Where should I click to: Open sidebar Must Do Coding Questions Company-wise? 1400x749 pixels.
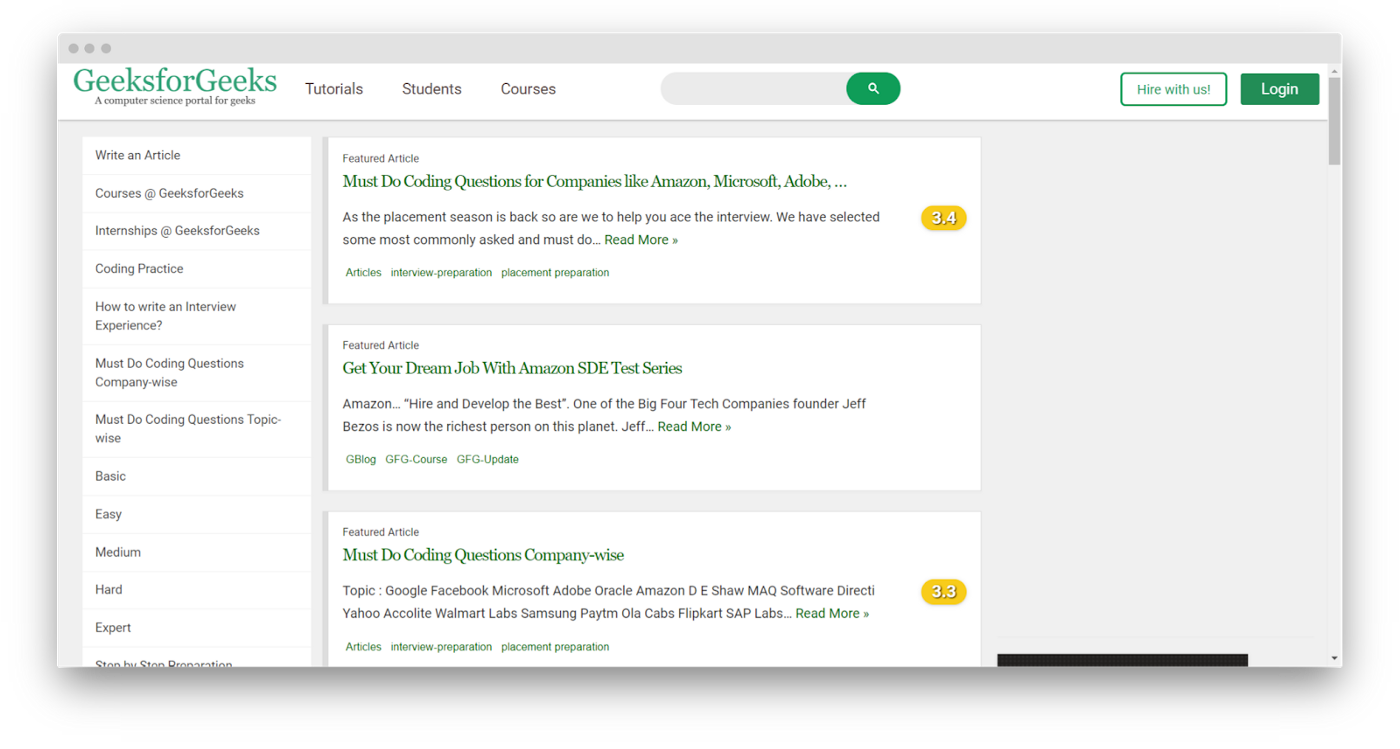tap(170, 373)
